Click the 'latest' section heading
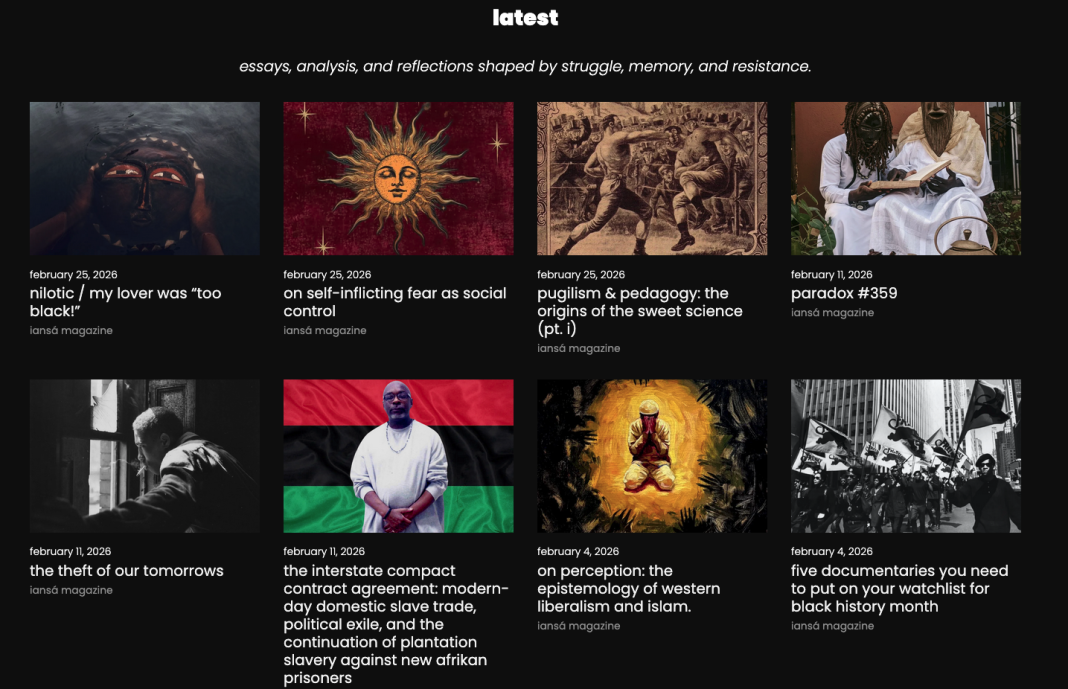1068x689 pixels. click(525, 17)
